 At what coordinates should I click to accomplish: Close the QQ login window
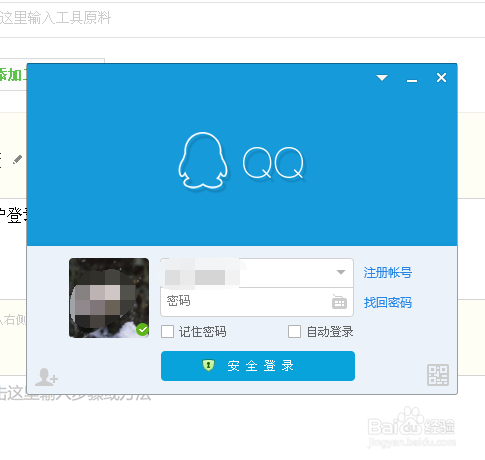441,78
